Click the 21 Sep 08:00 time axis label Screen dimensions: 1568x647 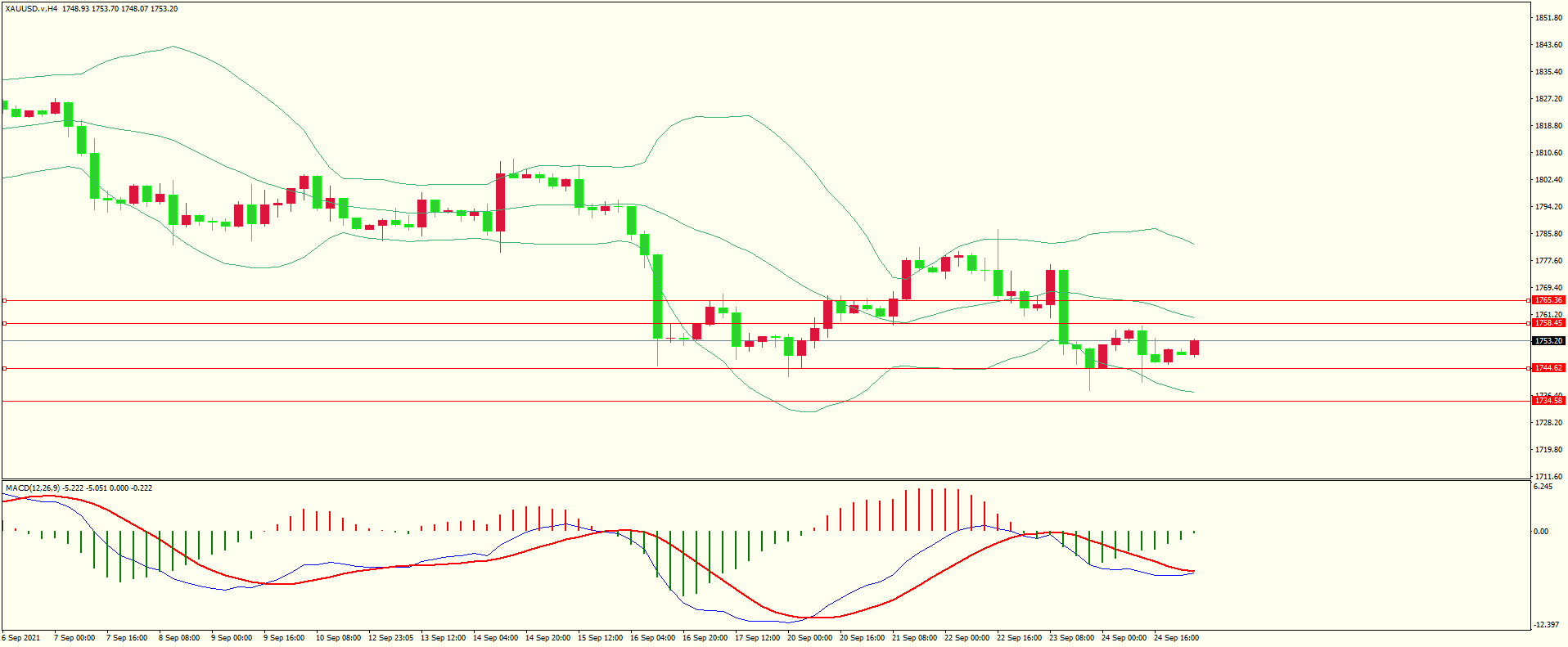tap(914, 637)
